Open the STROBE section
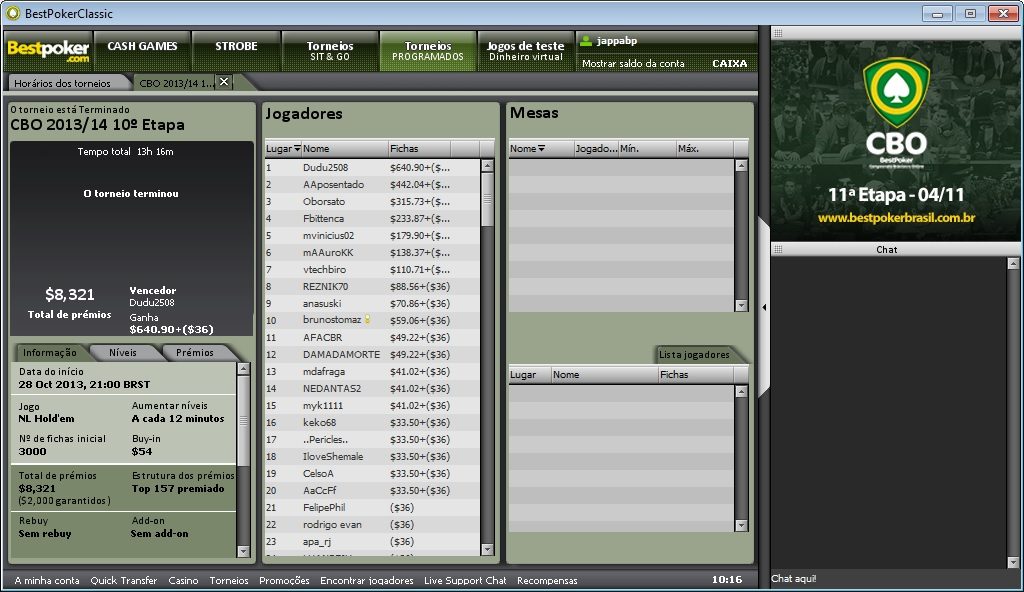 click(x=236, y=51)
